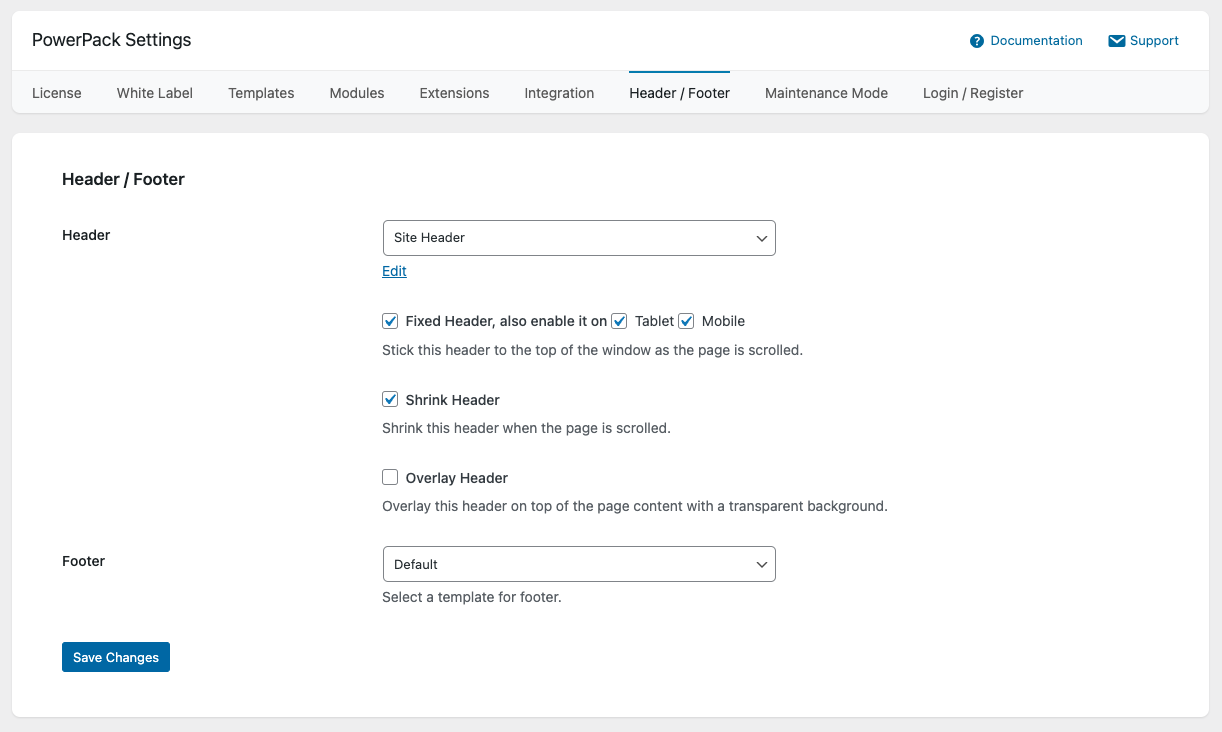The width and height of the screenshot is (1222, 732).
Task: Click the PowerPack Settings title
Action: [111, 41]
